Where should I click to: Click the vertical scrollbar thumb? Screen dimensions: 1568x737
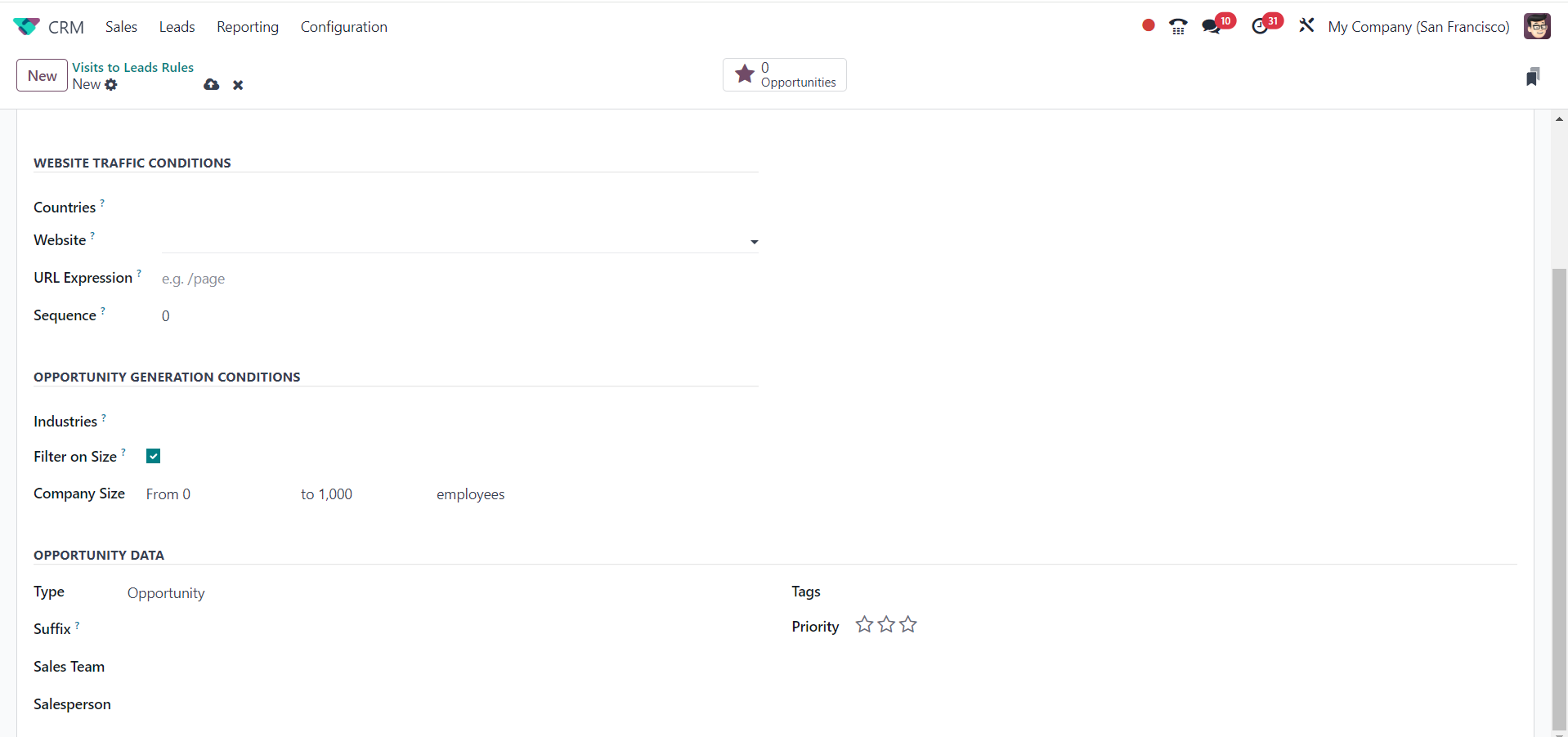pyautogui.click(x=1560, y=498)
